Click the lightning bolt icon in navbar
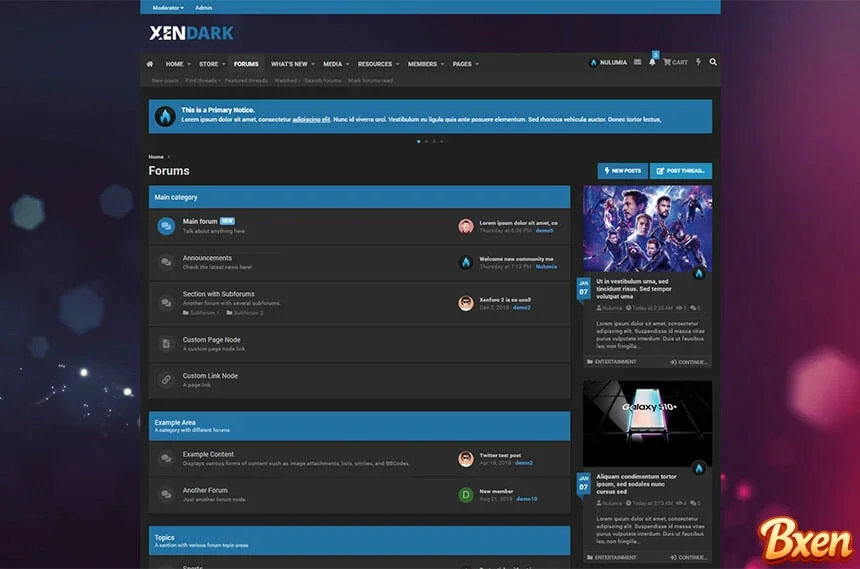 (x=698, y=62)
